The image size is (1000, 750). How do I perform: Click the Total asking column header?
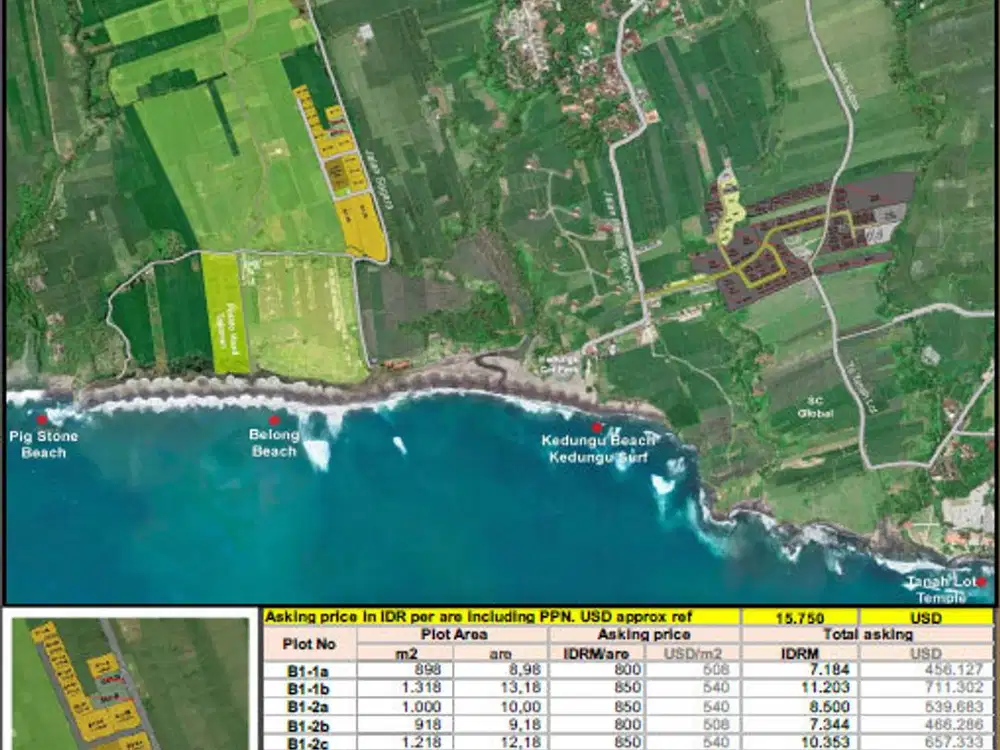click(x=868, y=634)
